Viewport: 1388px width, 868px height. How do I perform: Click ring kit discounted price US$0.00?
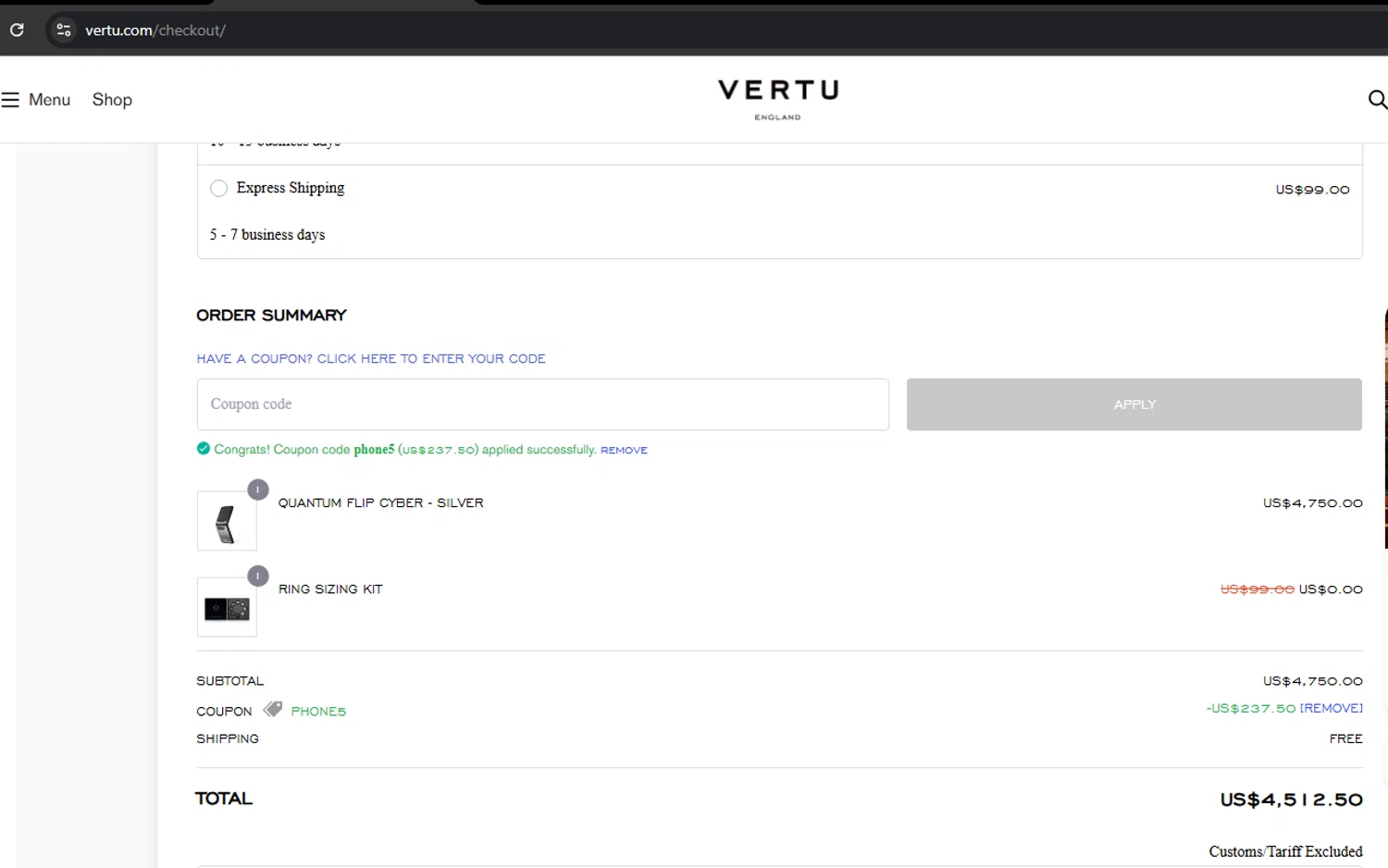[1331, 589]
